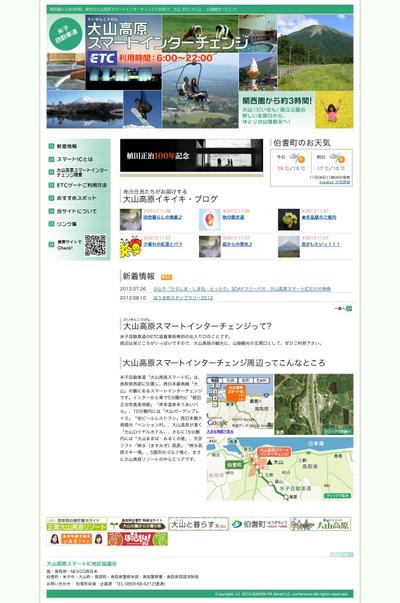Click the ETC logo in the header
400x603 pixels.
102,58
